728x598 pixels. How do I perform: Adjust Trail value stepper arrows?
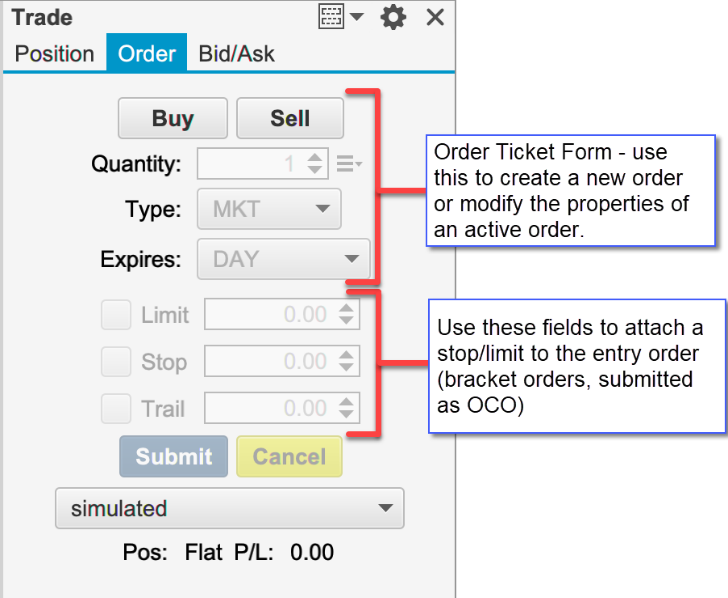tap(347, 408)
